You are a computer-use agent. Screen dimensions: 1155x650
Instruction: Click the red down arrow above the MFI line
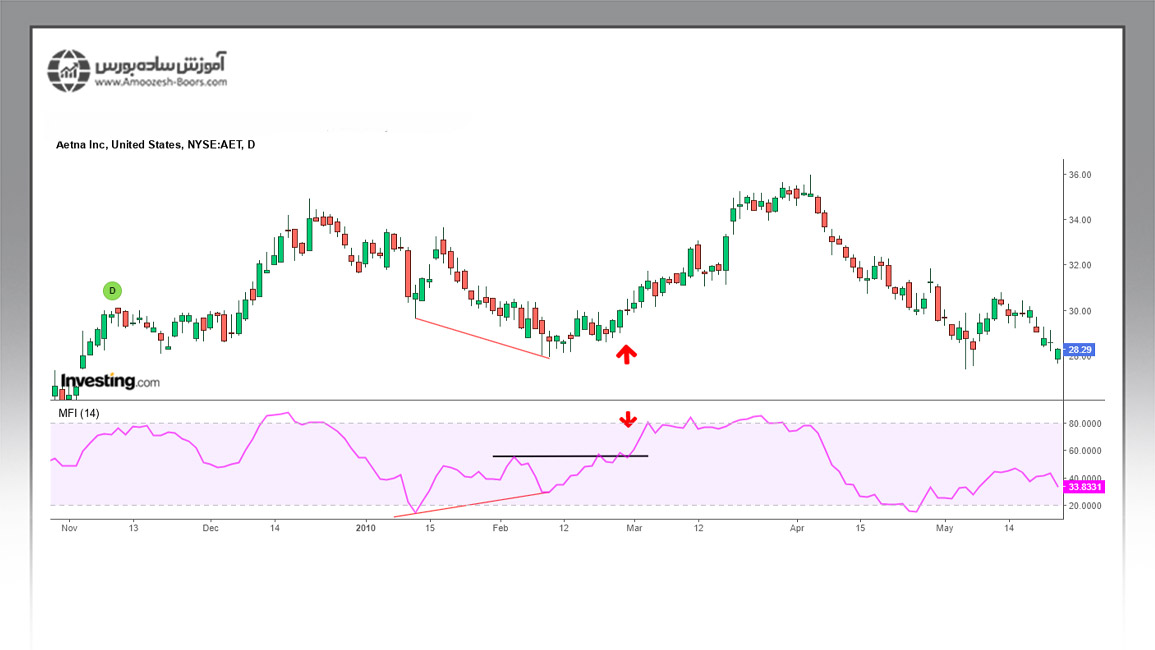[x=628, y=418]
